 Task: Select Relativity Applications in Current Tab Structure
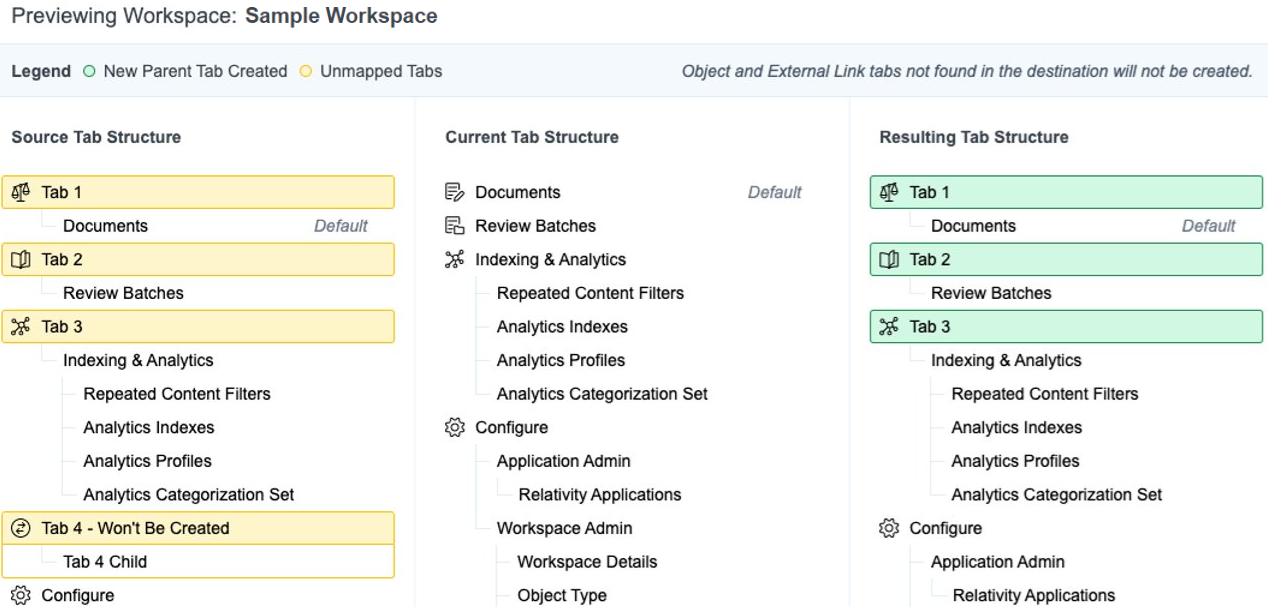pyautogui.click(x=600, y=495)
